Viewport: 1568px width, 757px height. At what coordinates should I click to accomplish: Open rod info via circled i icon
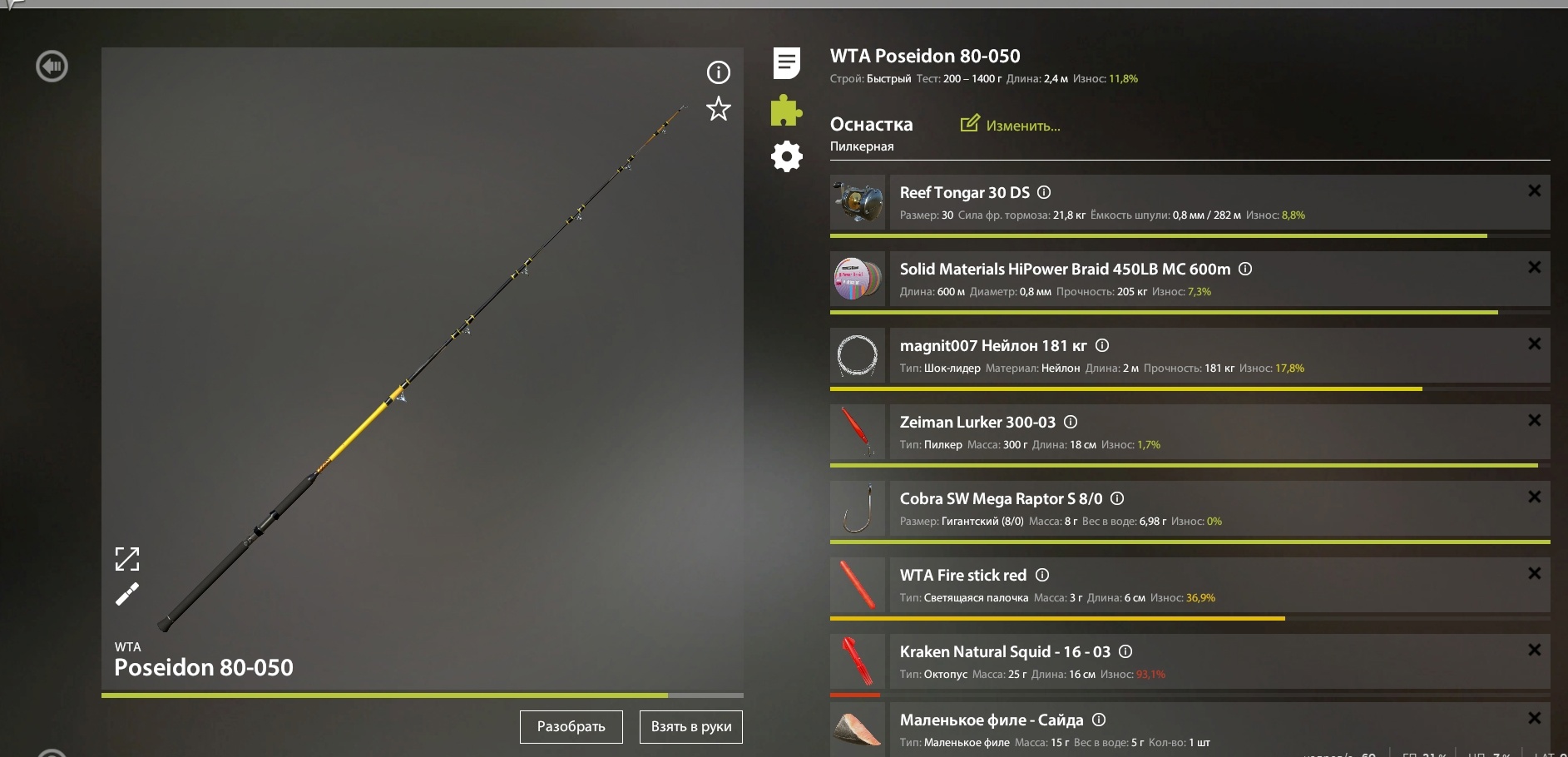coord(719,72)
